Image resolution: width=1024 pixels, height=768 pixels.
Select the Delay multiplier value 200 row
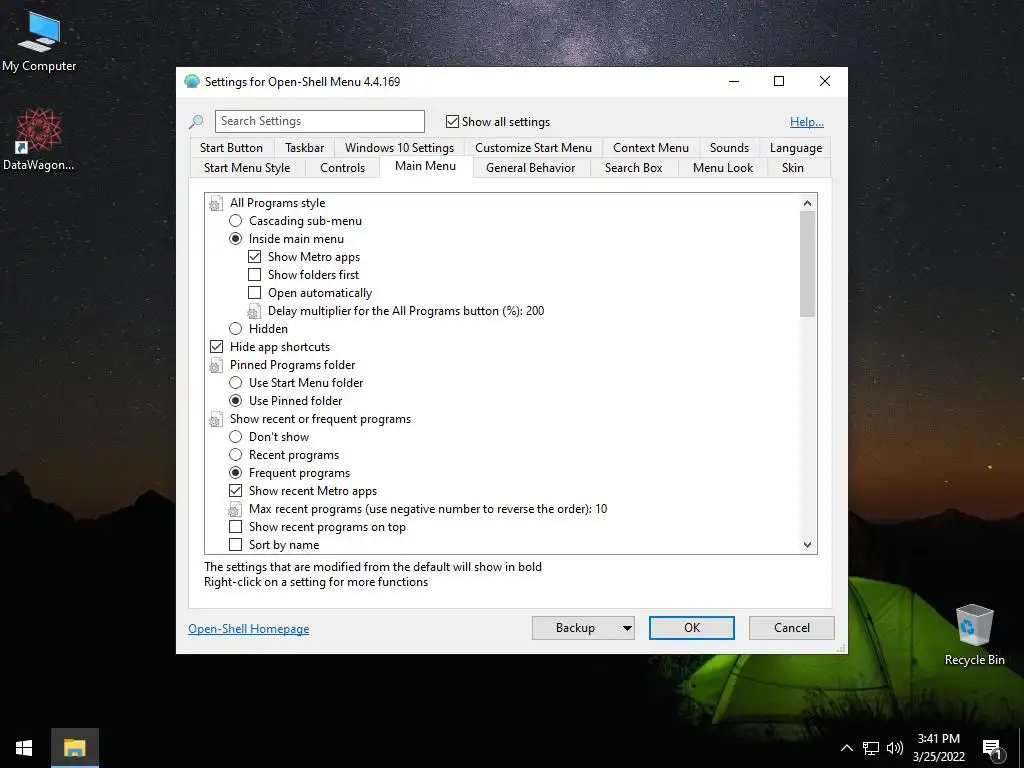(x=396, y=311)
